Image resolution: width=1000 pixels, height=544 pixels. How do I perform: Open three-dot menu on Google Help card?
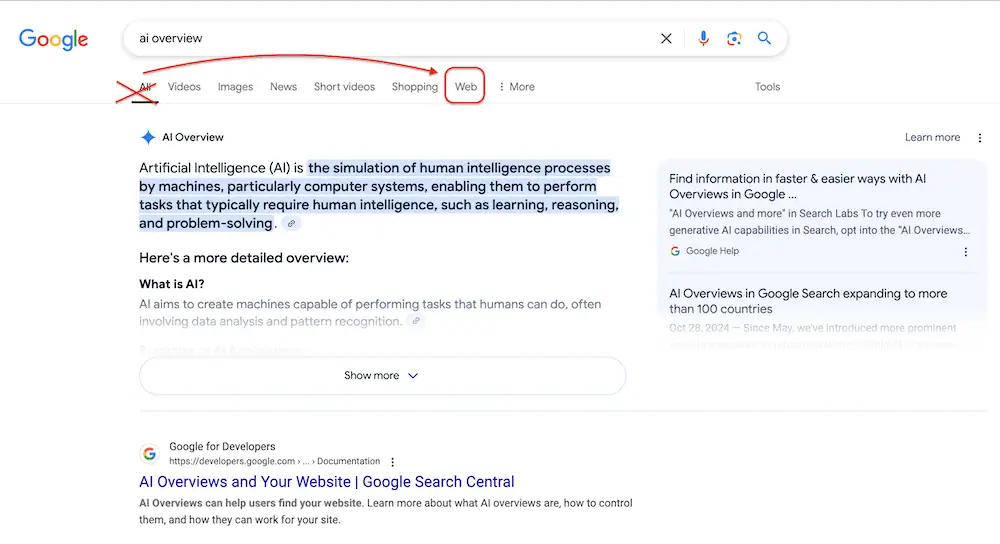pyautogui.click(x=966, y=252)
